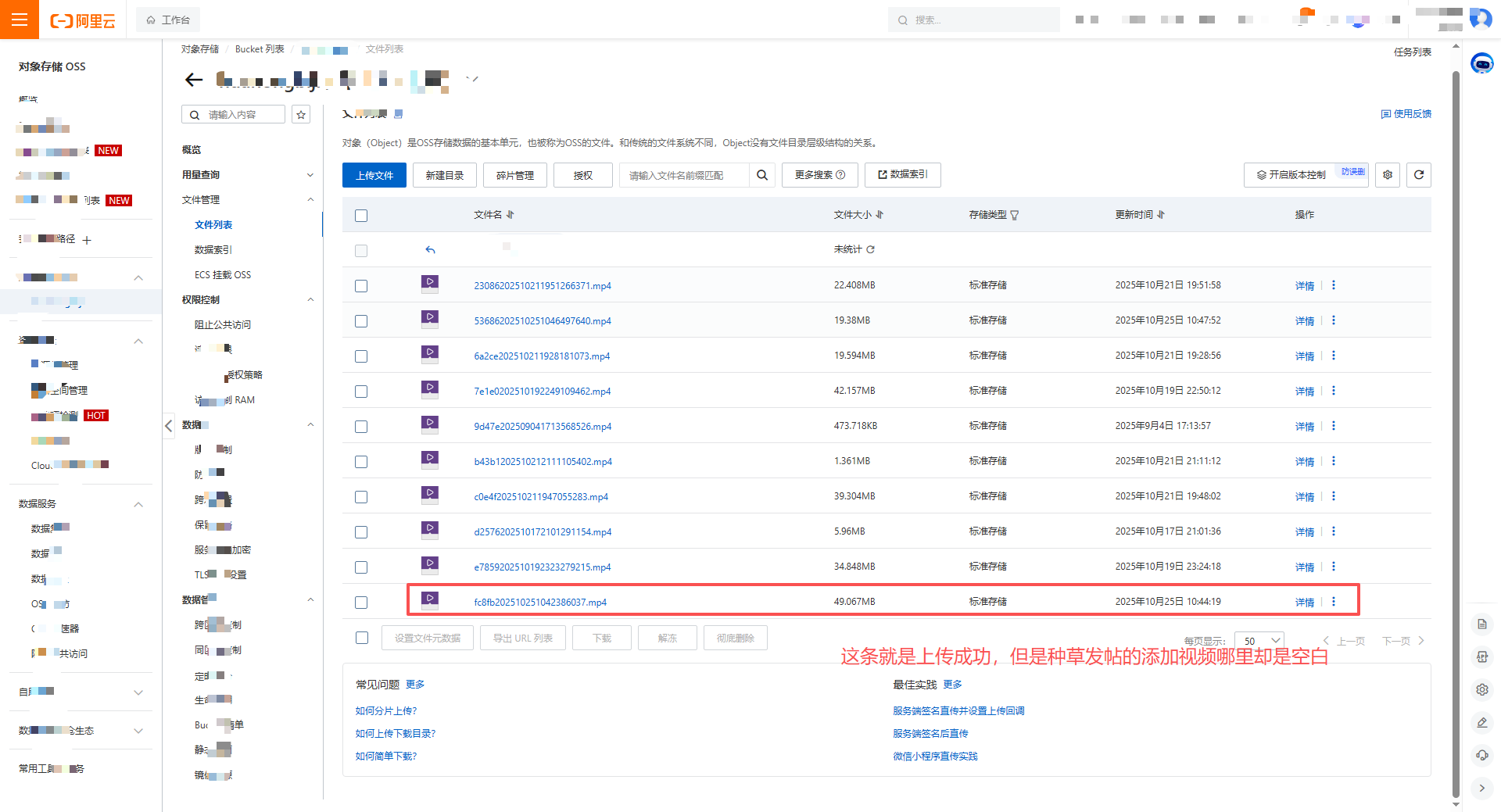This screenshot has height=812, width=1501.
Task: Check the box for 7e1e0202510192249109462.mp4
Action: click(361, 392)
